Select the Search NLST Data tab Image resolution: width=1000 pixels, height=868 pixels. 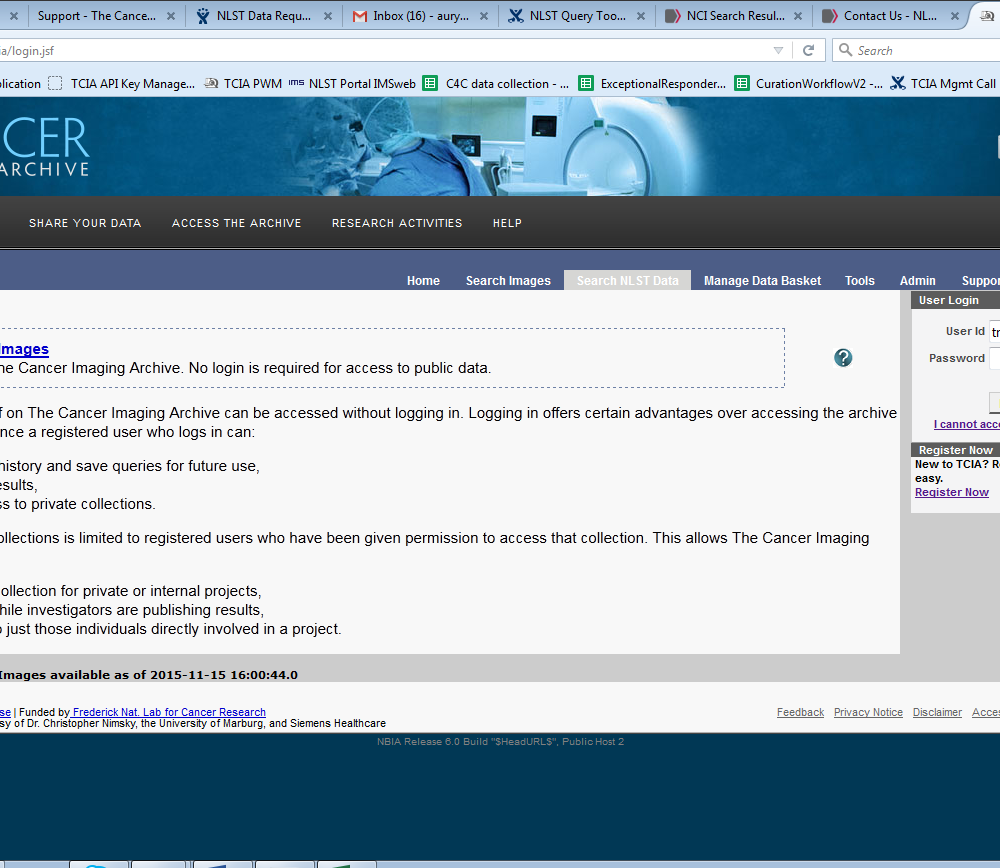(628, 281)
